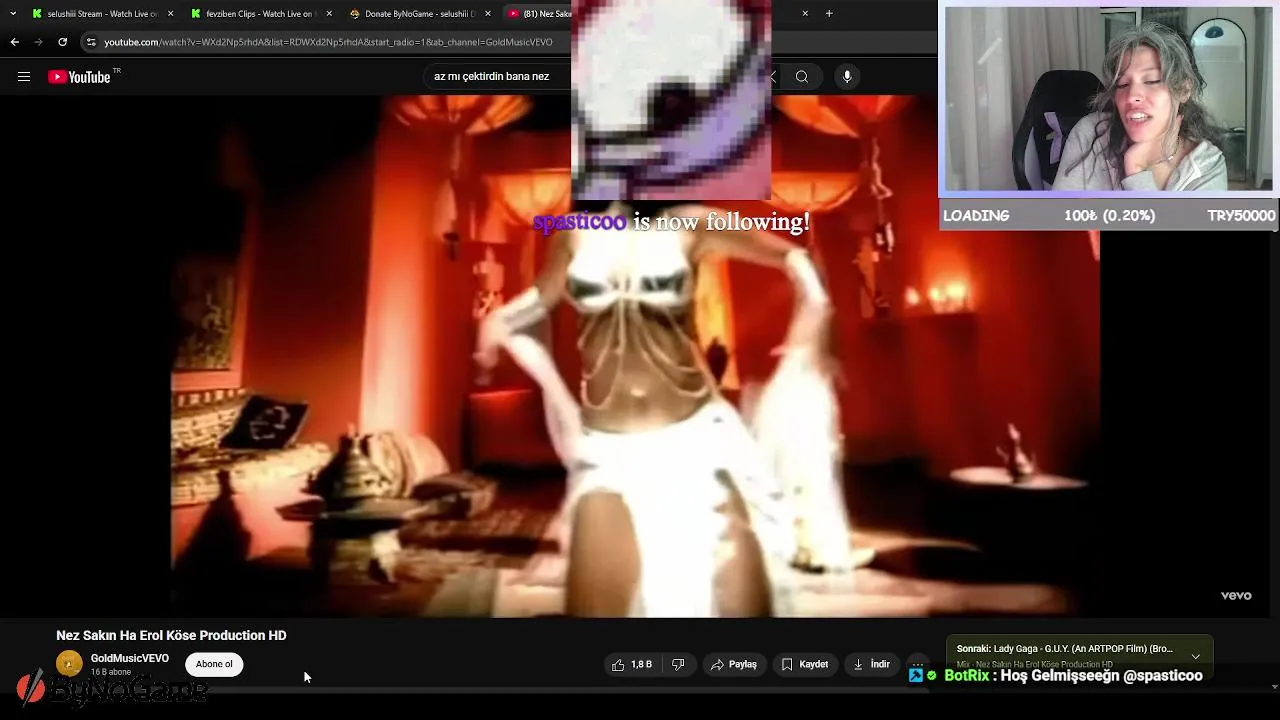Close the Donate ByNoGame tab

tap(488, 14)
